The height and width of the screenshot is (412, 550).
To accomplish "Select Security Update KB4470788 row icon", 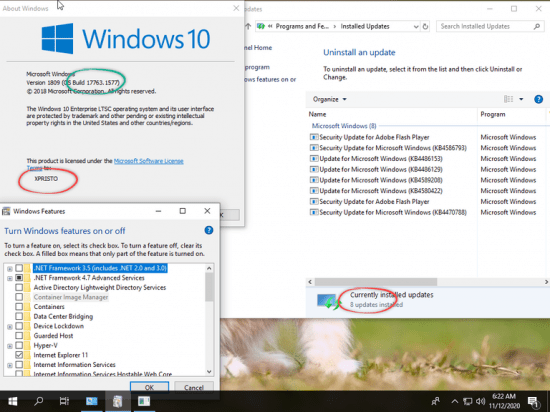I will pyautogui.click(x=314, y=212).
